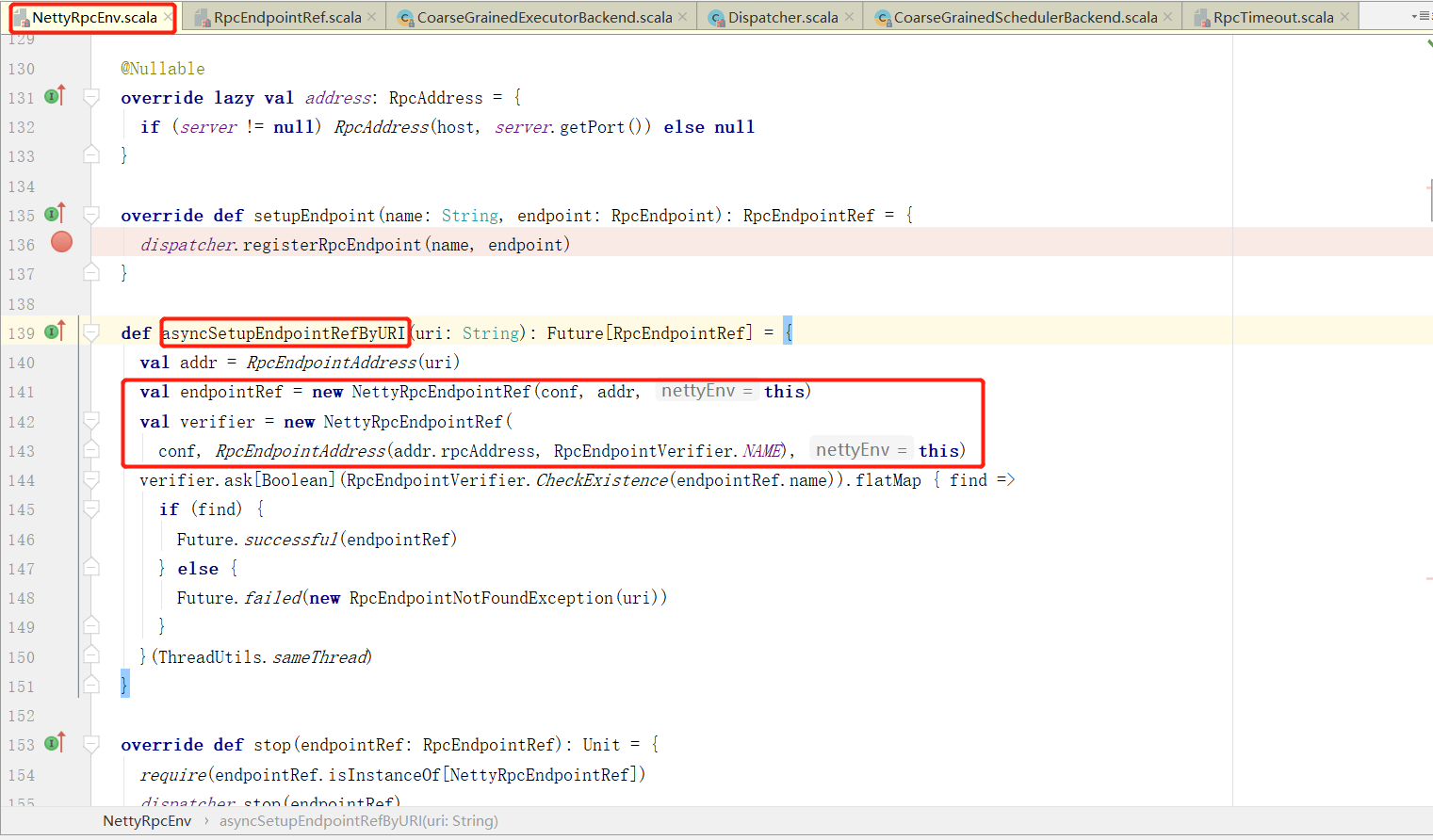Click the @Nullable annotation on line 130
The height and width of the screenshot is (840, 1433).
point(163,69)
